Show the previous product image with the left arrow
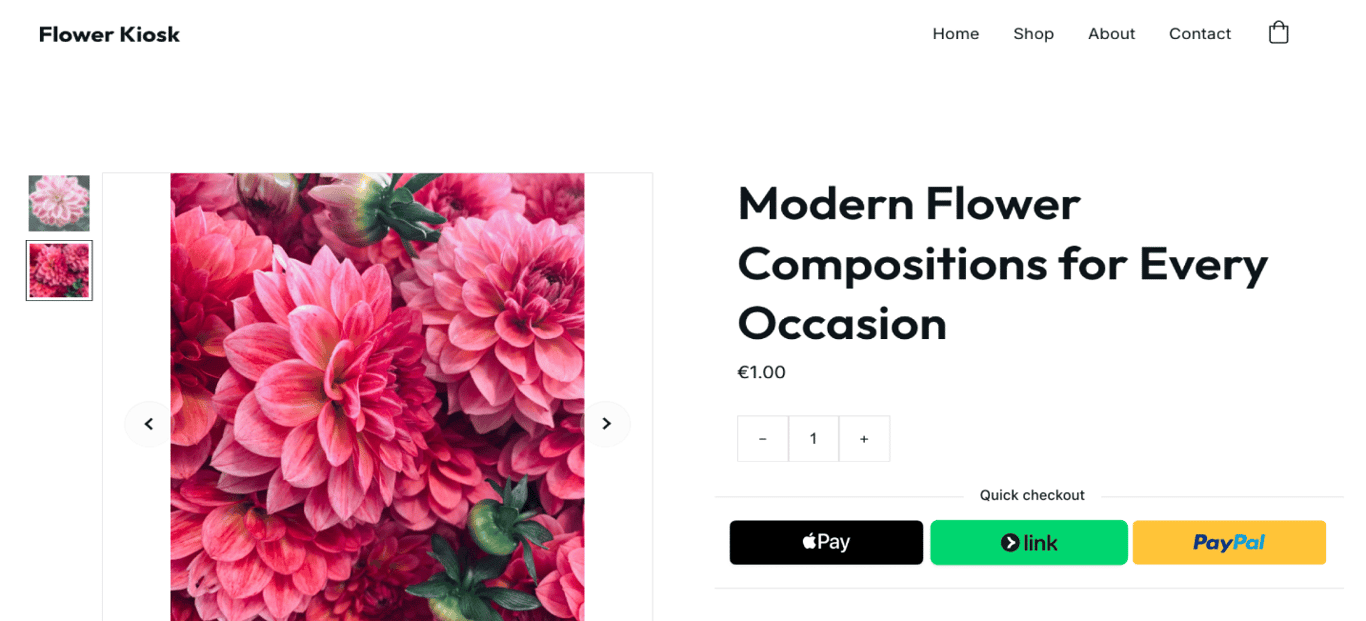 click(x=149, y=423)
